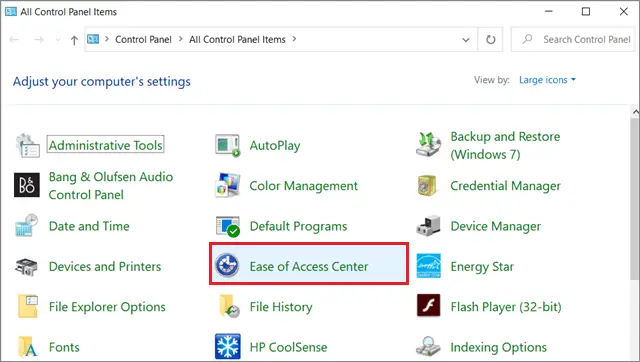Expand the address bar history dropdown
Image resolution: width=640 pixels, height=362 pixels.
(x=465, y=40)
